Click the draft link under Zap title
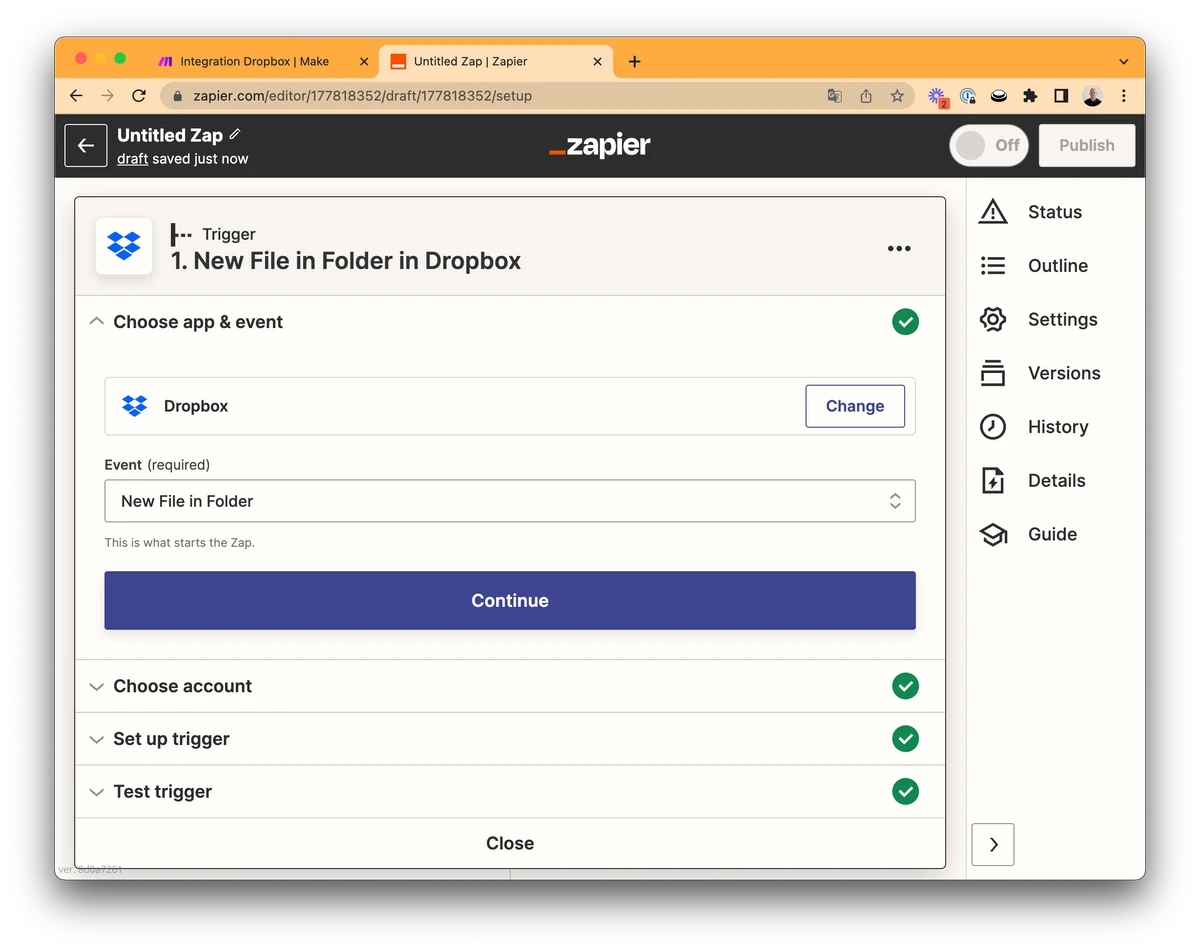The width and height of the screenshot is (1200, 952). [x=132, y=159]
